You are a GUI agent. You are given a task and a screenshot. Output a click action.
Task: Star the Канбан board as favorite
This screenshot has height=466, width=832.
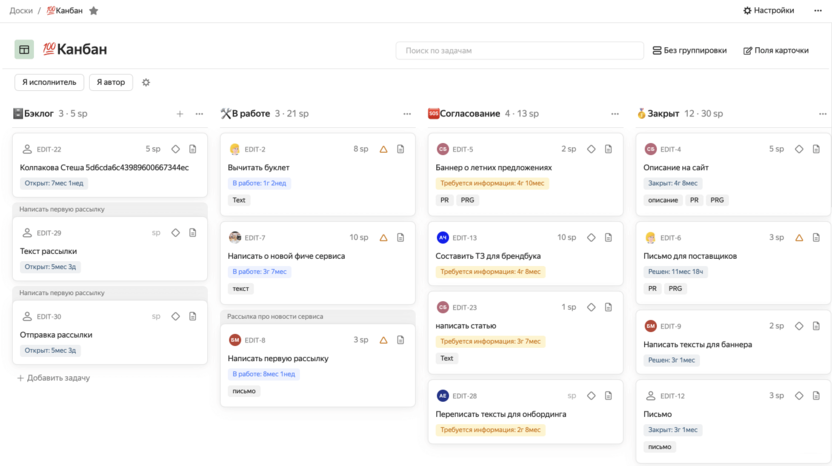point(94,11)
